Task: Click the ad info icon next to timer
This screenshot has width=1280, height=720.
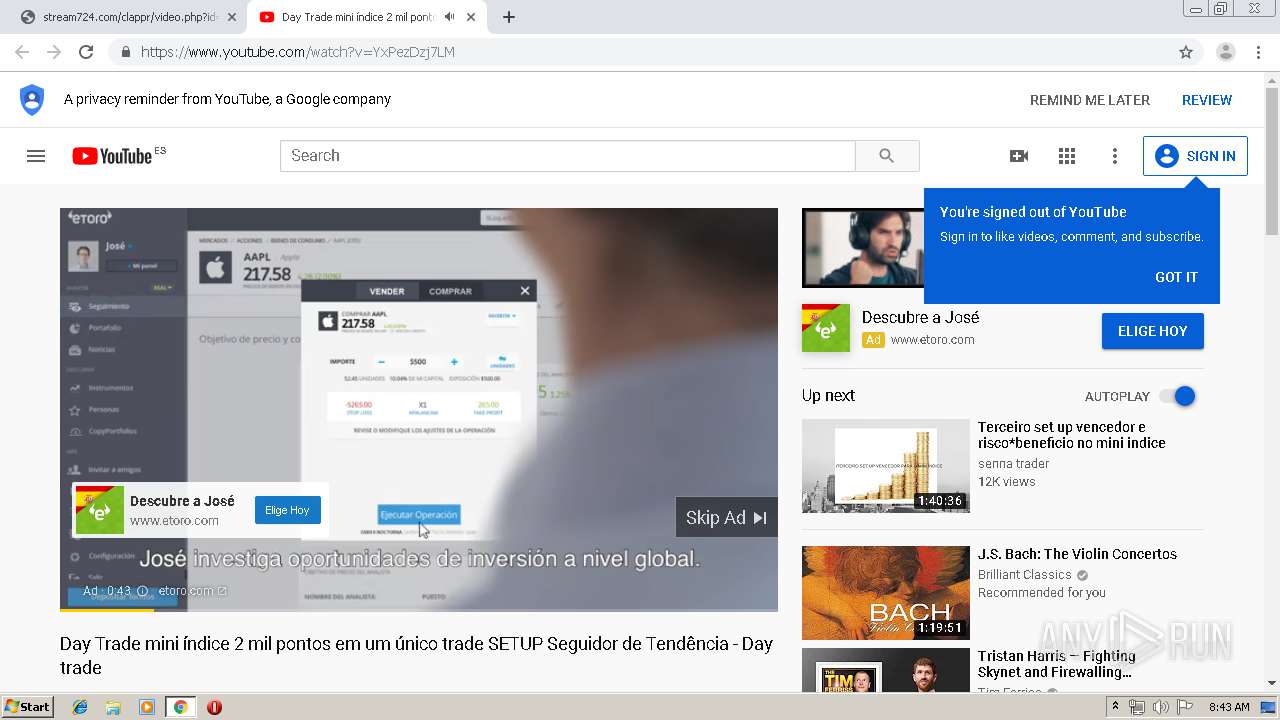Action: pyautogui.click(x=142, y=591)
